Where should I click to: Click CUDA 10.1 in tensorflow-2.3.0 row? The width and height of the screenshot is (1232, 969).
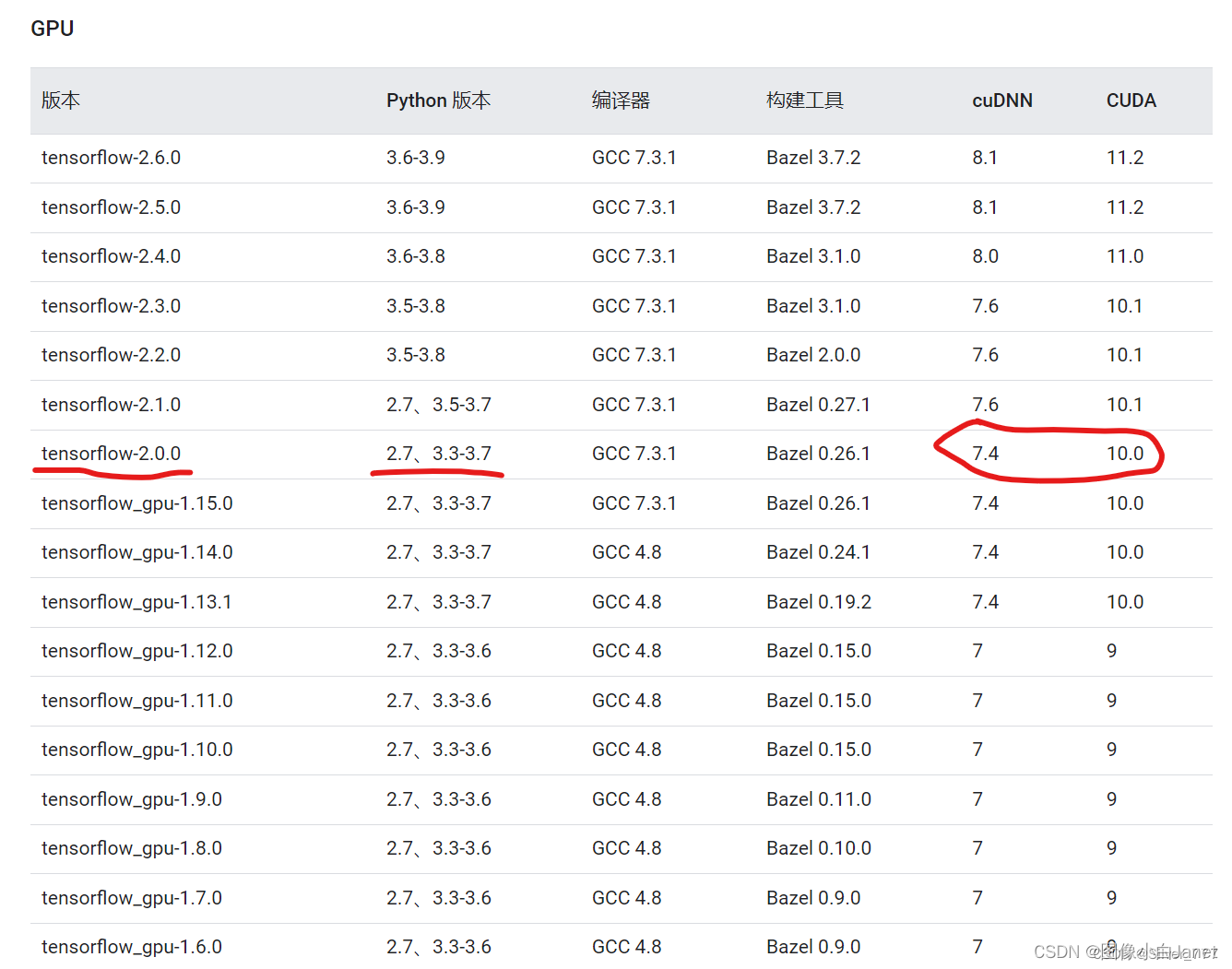(x=1125, y=306)
